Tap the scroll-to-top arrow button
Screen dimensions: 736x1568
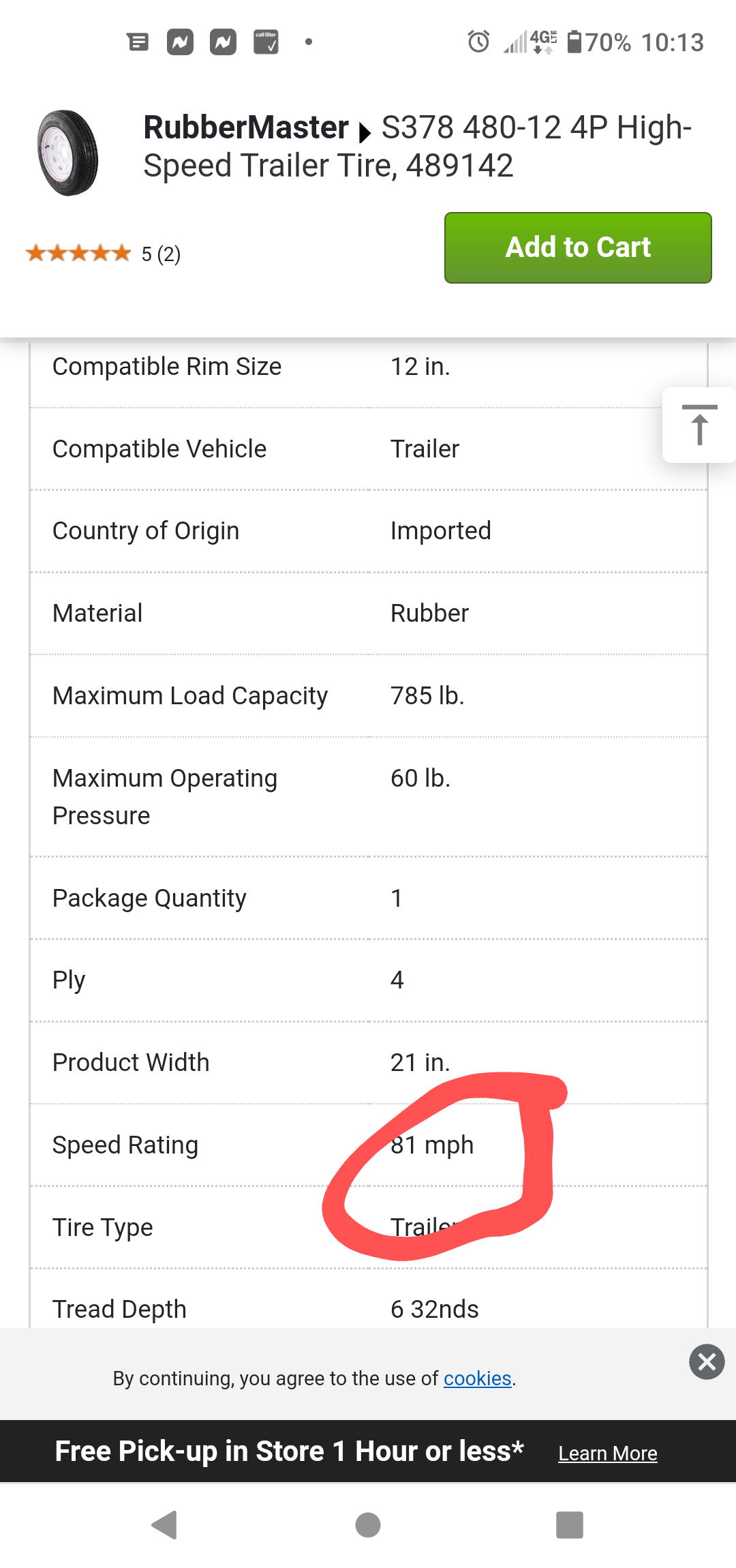[699, 425]
